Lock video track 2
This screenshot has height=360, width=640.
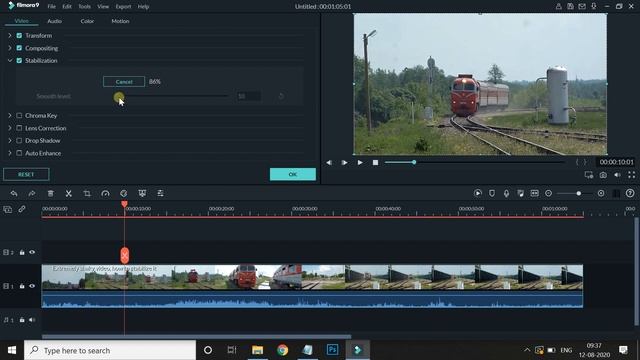click(x=22, y=252)
